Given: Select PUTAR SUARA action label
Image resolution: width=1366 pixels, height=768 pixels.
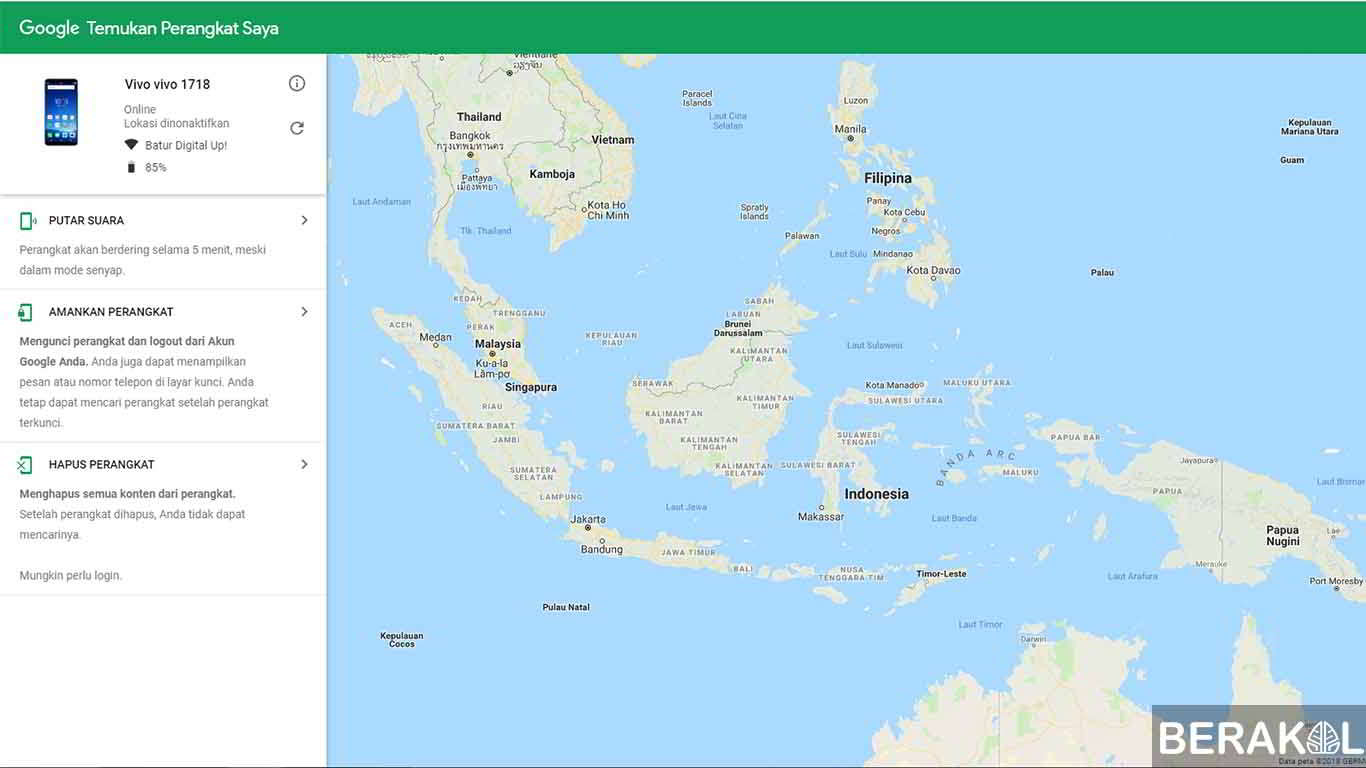Looking at the screenshot, I should click(x=86, y=220).
